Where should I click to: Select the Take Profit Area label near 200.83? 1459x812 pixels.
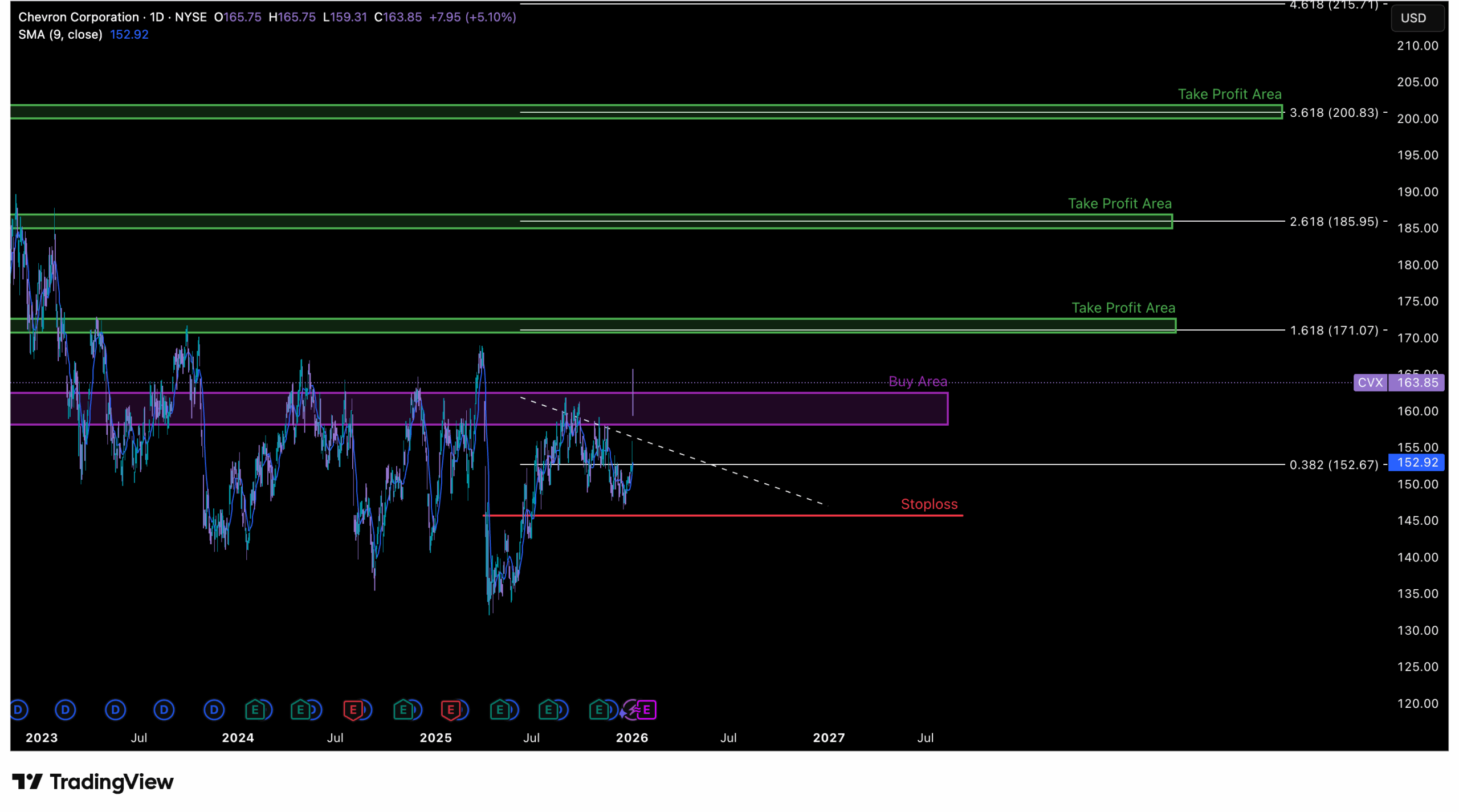coord(1230,94)
